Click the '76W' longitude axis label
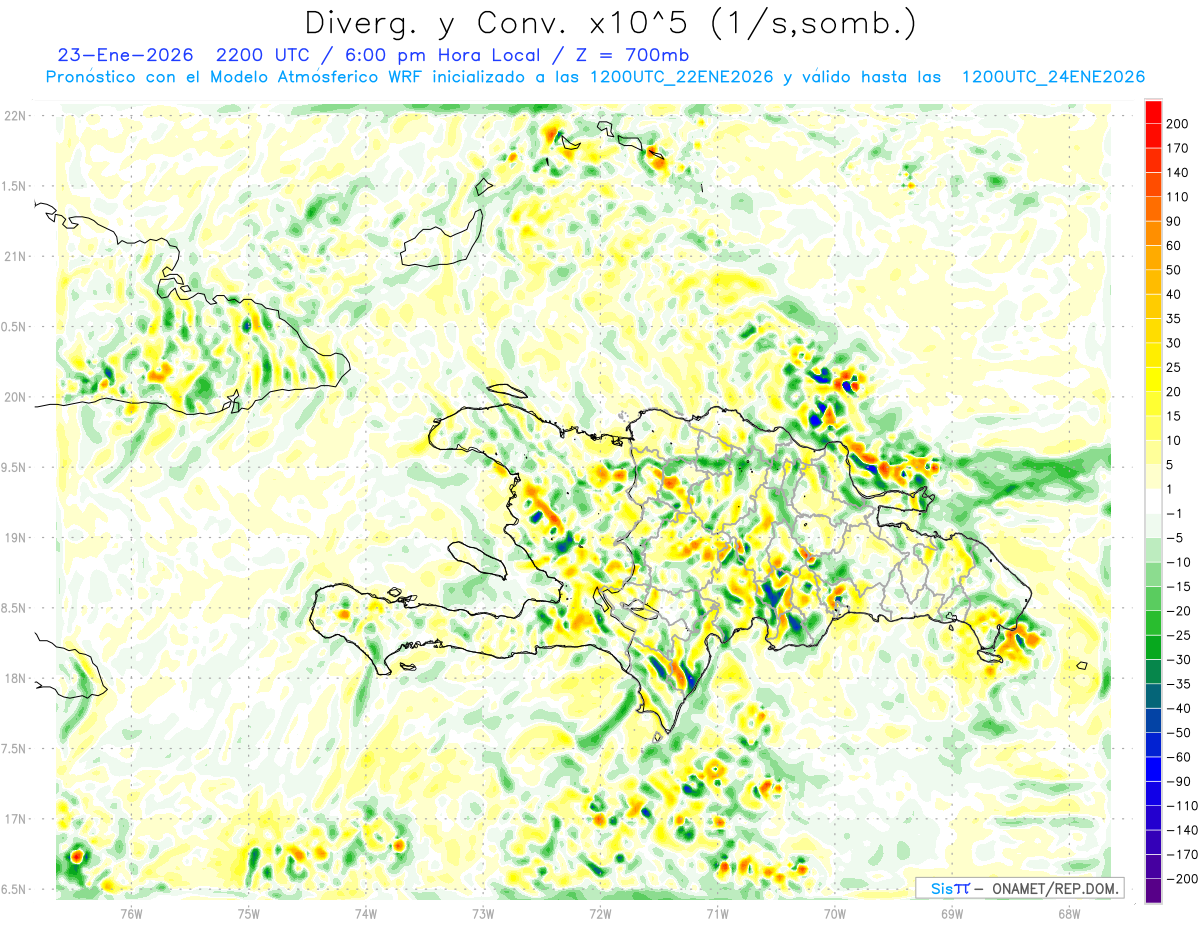Image resolution: width=1200 pixels, height=927 pixels. click(132, 914)
